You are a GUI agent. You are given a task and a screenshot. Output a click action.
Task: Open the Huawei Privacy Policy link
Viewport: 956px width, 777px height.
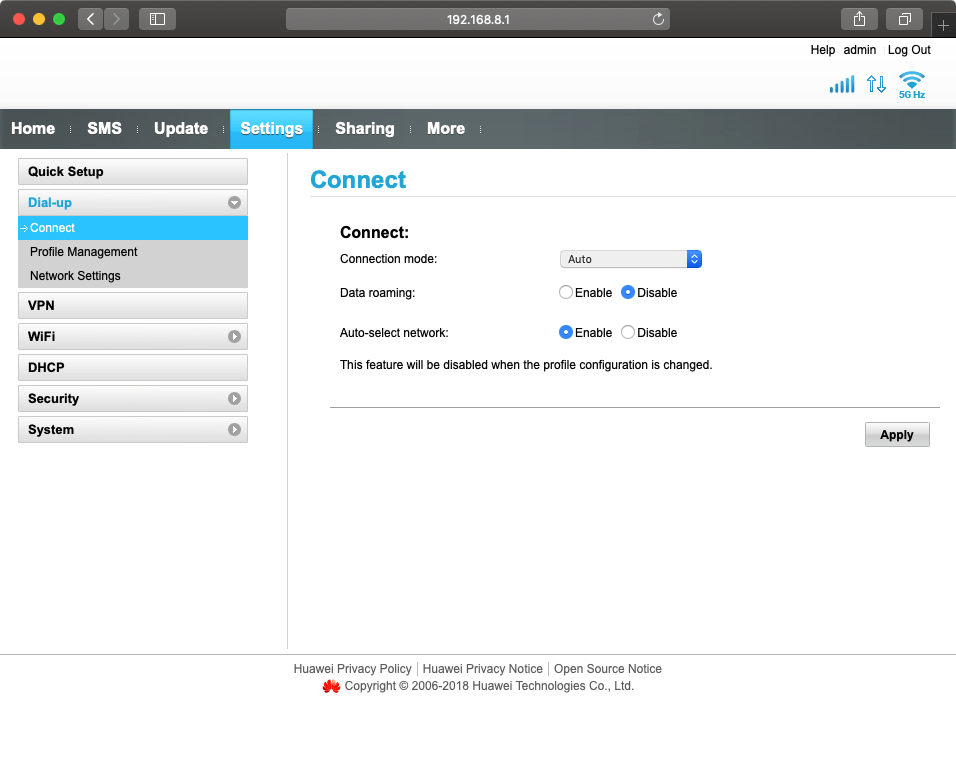[352, 668]
